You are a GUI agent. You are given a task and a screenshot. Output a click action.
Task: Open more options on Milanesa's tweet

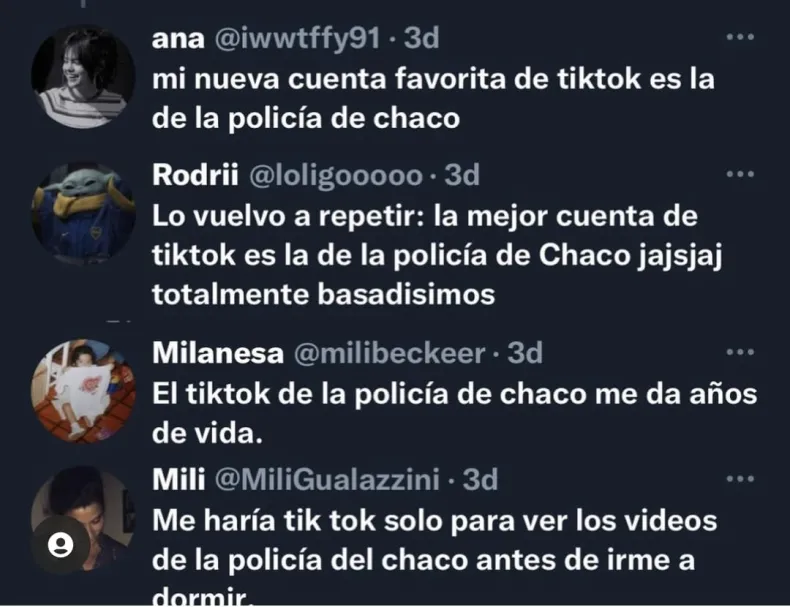pos(740,352)
